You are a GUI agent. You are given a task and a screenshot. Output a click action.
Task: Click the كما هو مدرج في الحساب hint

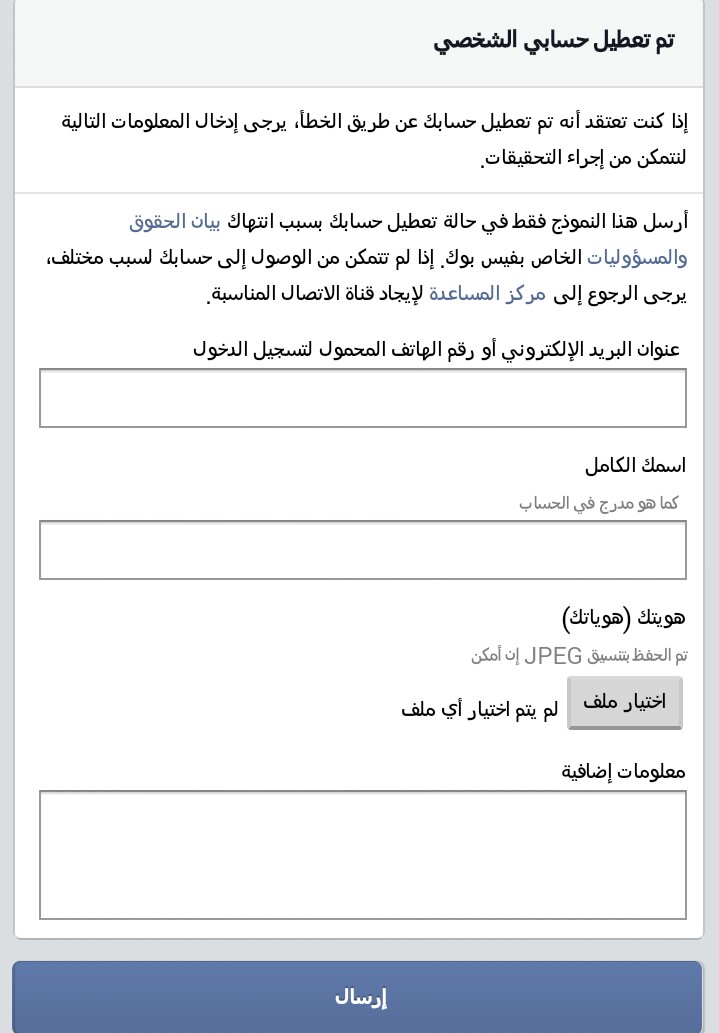point(599,503)
